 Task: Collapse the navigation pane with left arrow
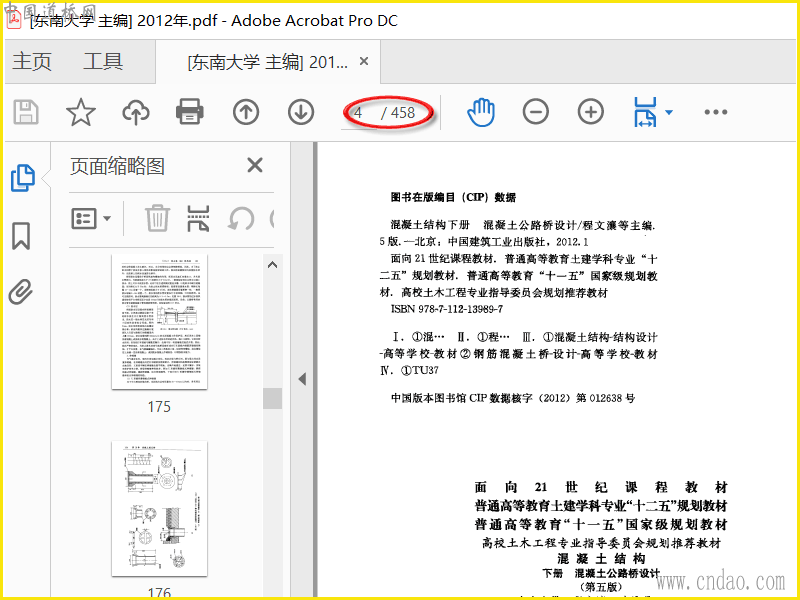(302, 379)
